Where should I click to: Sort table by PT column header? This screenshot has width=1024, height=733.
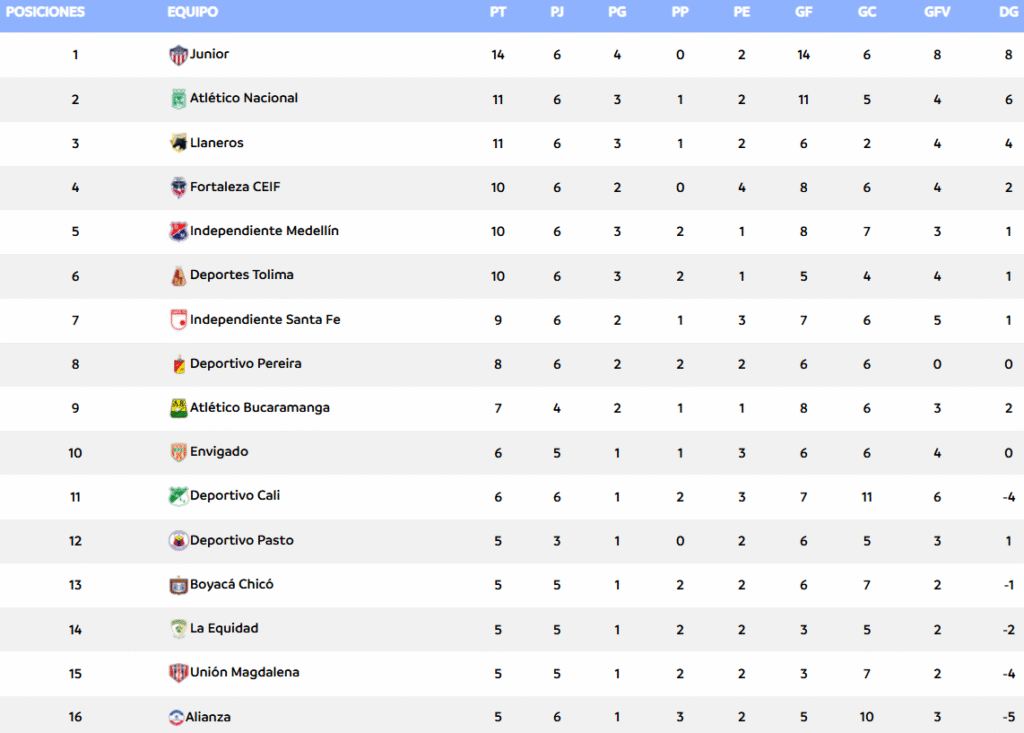pos(498,12)
